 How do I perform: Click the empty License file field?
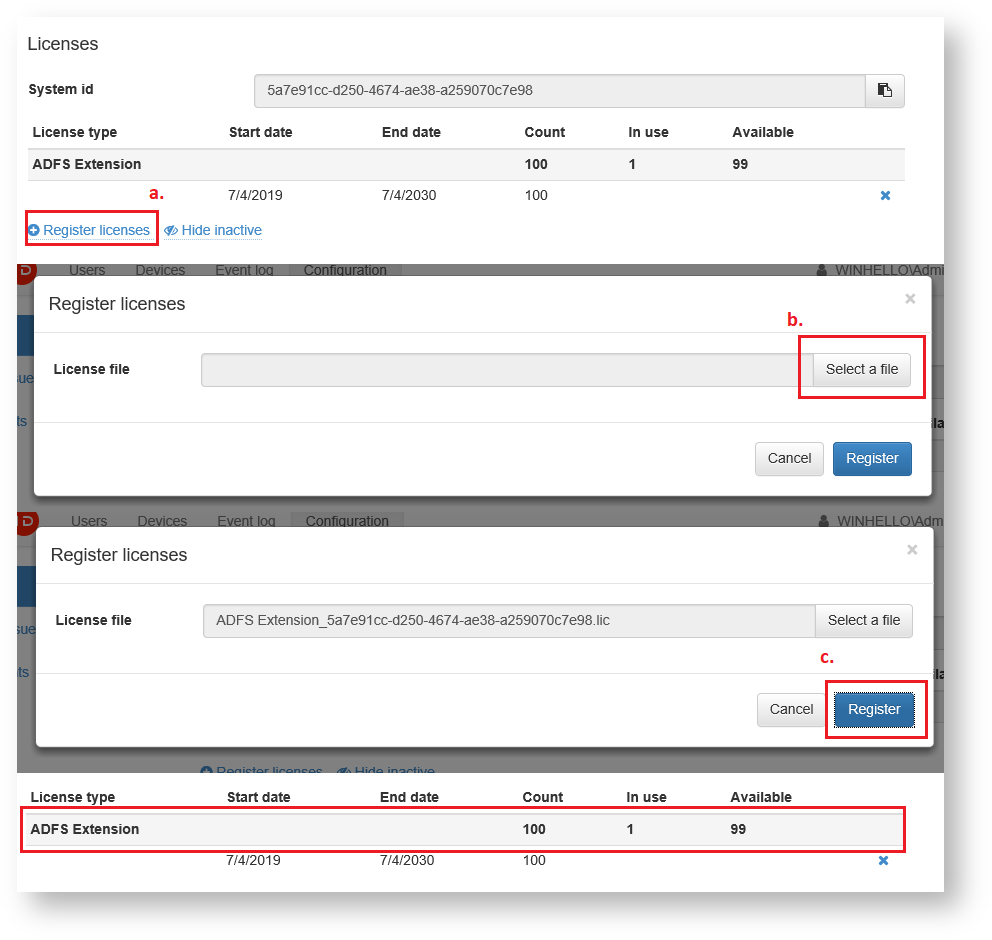506,370
